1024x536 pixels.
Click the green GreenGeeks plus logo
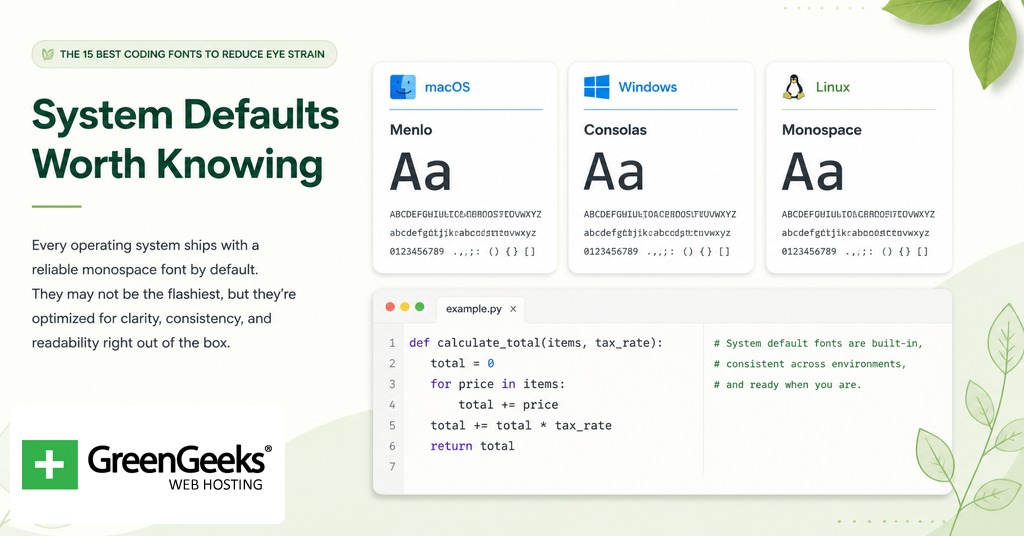tap(50, 464)
